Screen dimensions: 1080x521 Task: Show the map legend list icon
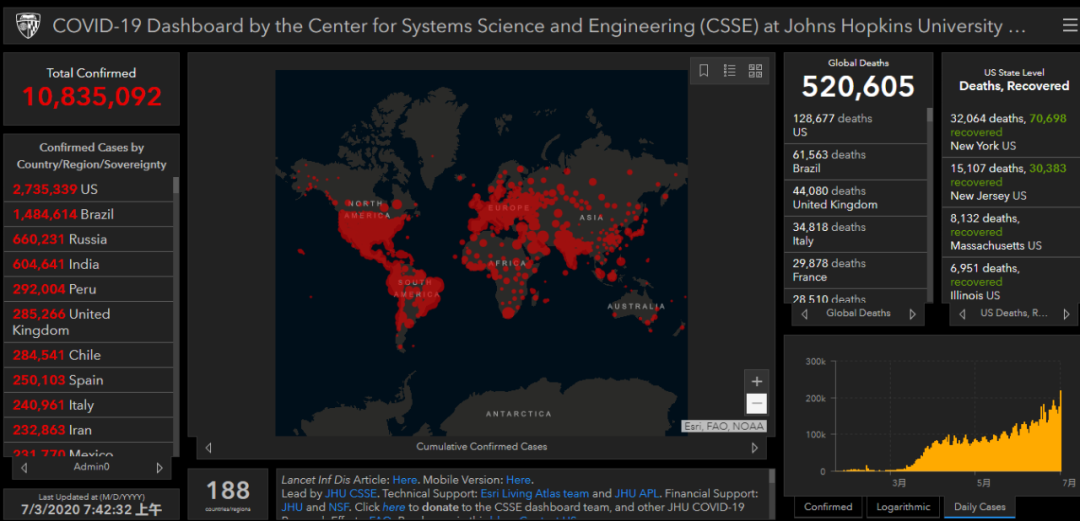(x=730, y=70)
